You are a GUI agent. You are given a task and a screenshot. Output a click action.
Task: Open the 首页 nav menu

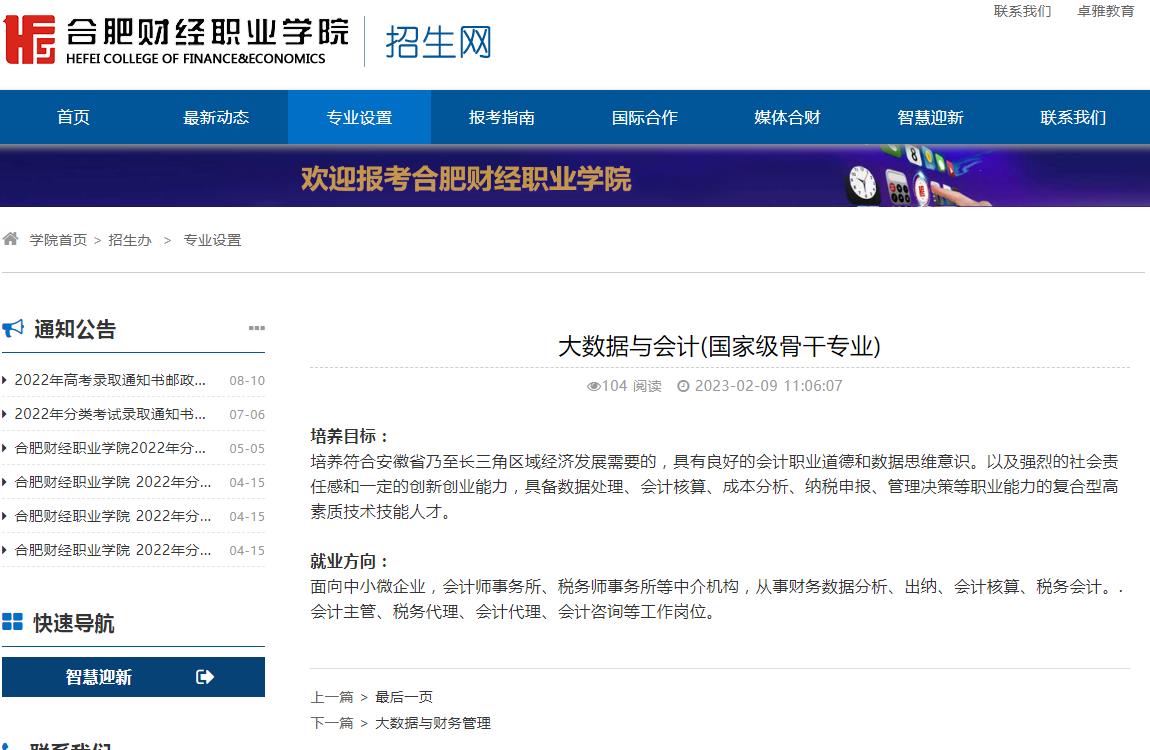73,117
